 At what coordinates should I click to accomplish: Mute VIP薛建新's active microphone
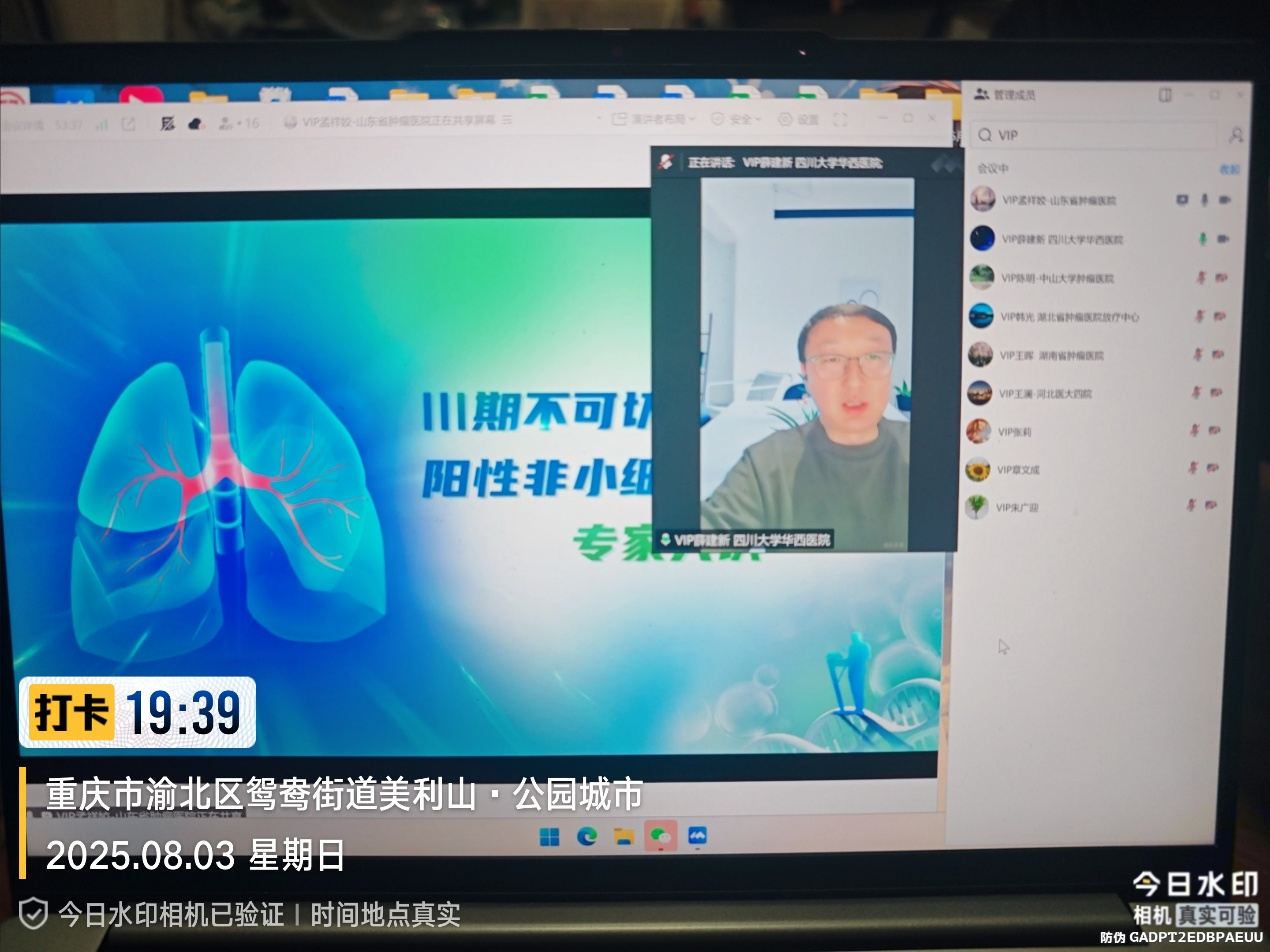1202,239
